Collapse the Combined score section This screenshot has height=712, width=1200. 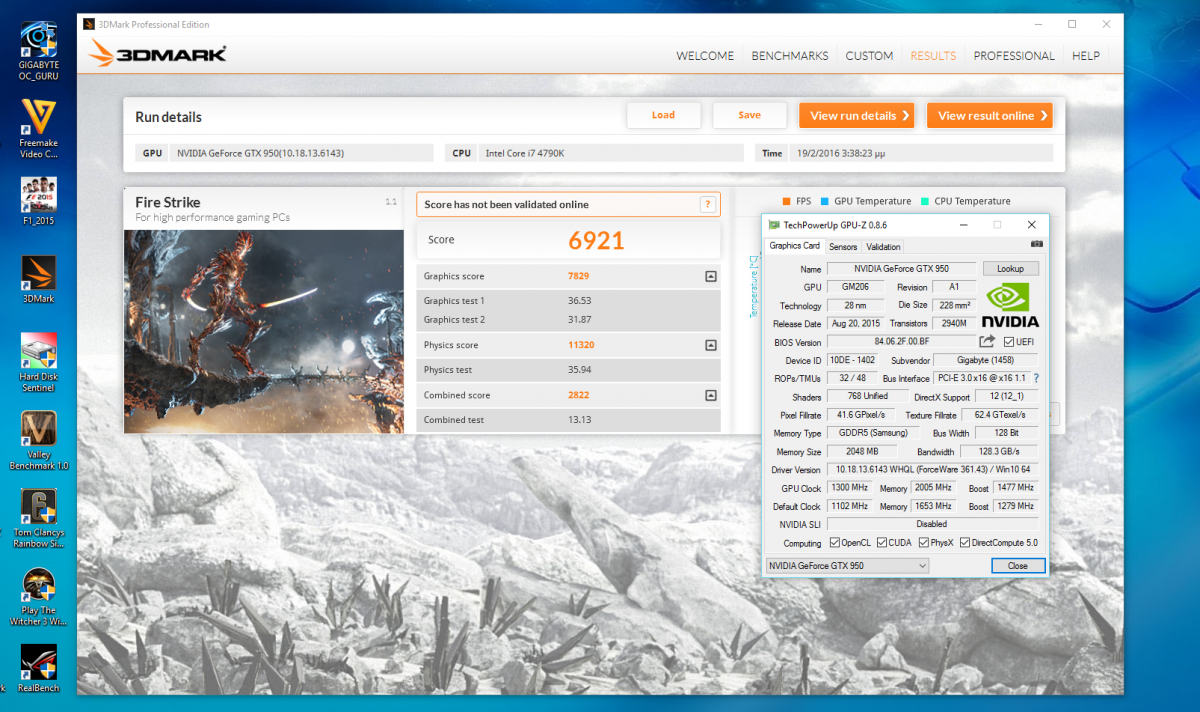710,395
